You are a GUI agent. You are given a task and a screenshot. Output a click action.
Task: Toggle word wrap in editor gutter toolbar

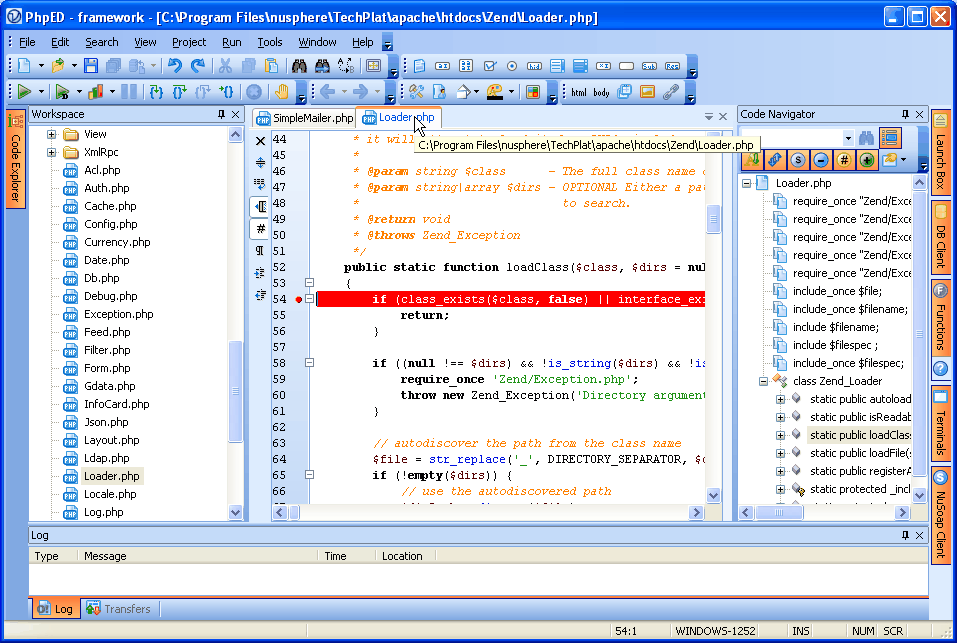coord(261,184)
